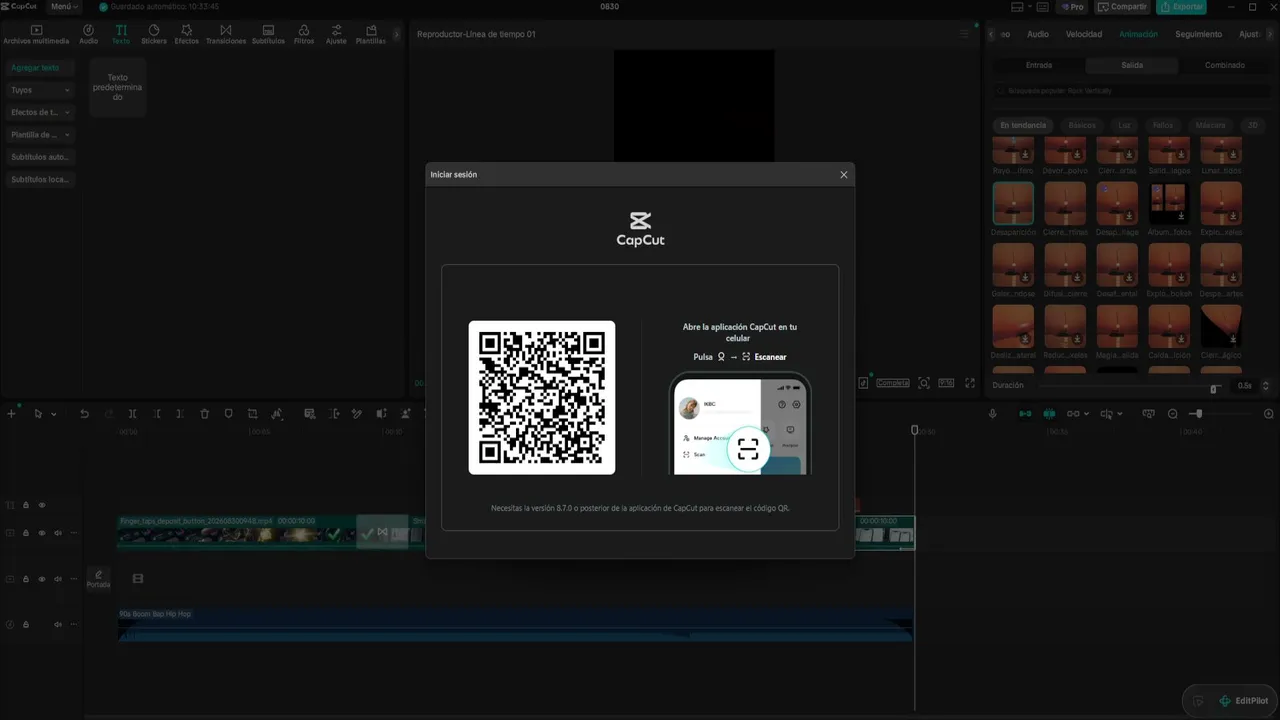1280x720 pixels.
Task: Adjust the timeline zoom slider handle
Action: (1197, 414)
